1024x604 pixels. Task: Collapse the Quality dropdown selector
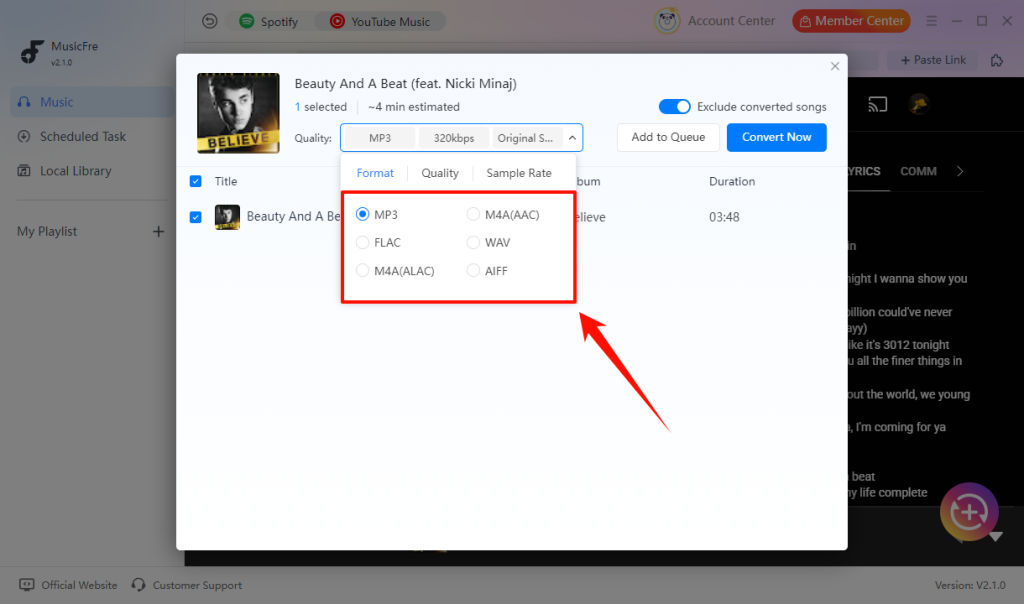(x=572, y=138)
